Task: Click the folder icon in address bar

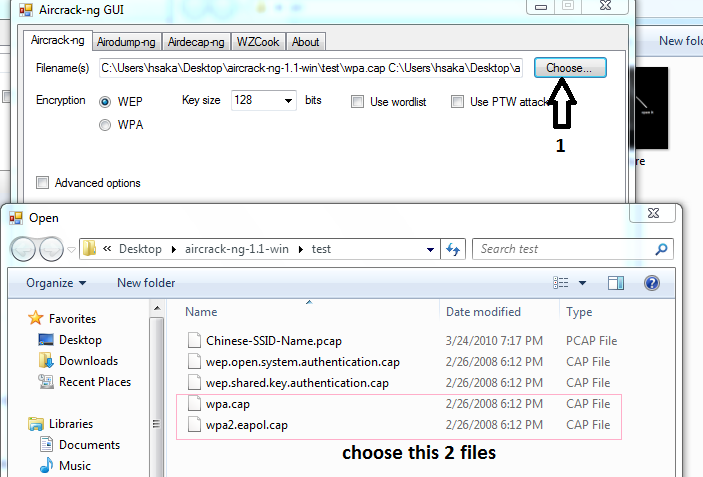Action: pos(89,248)
